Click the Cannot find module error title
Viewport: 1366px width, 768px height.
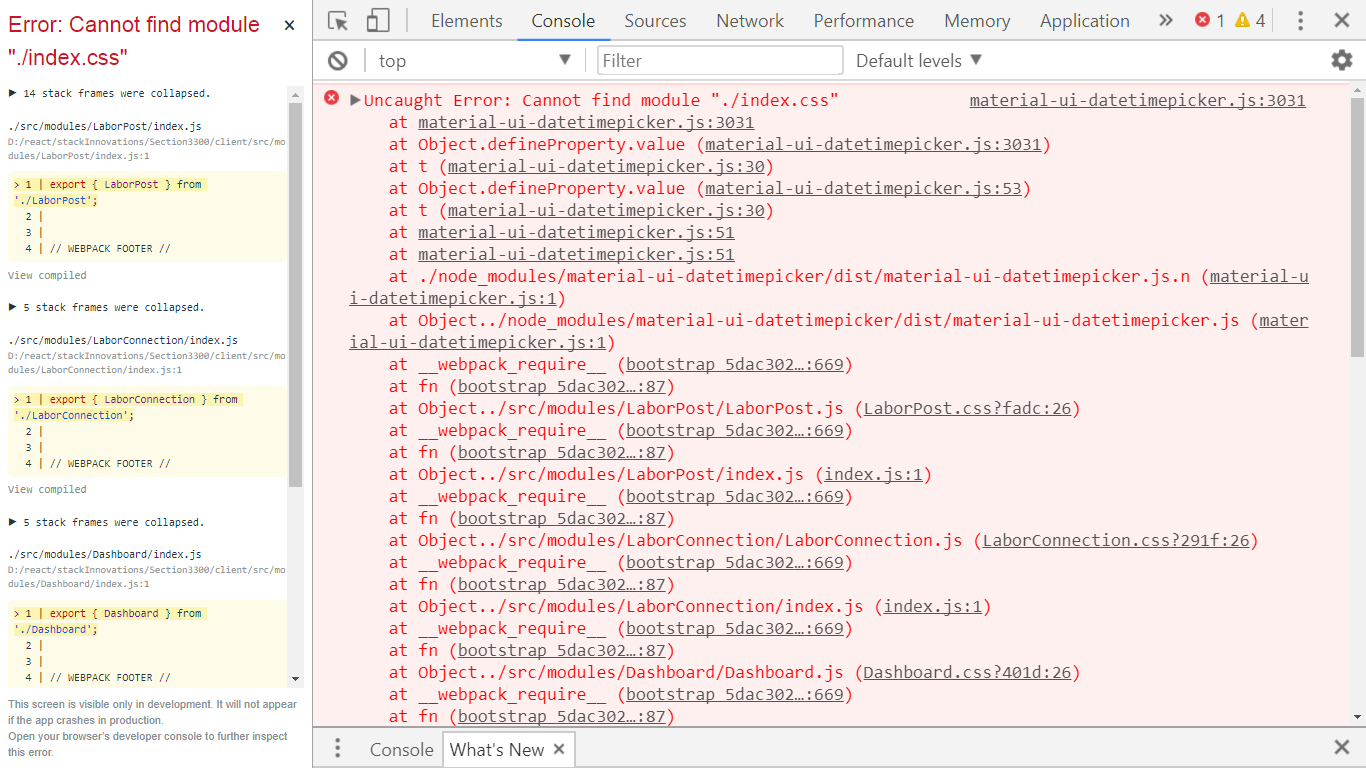[x=134, y=41]
